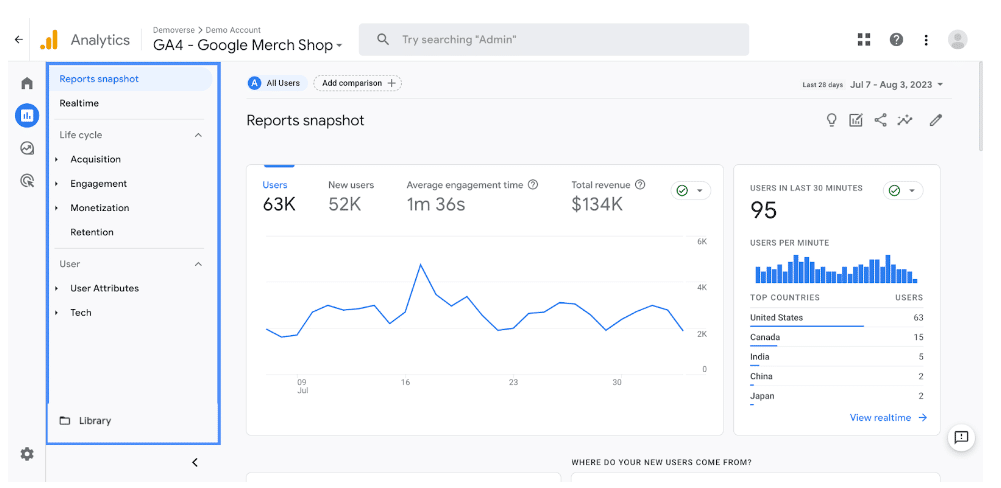Image resolution: width=1001 pixels, height=488 pixels.
Task: Click the plus icon on Add comparison
Action: [391, 83]
